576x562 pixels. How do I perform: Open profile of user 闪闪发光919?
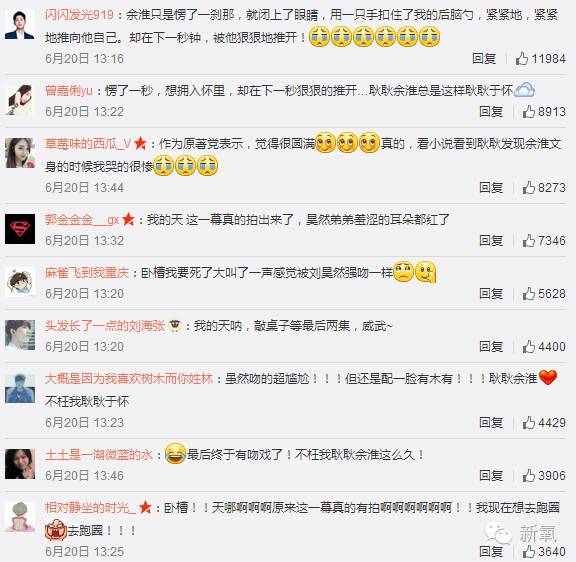pos(79,15)
